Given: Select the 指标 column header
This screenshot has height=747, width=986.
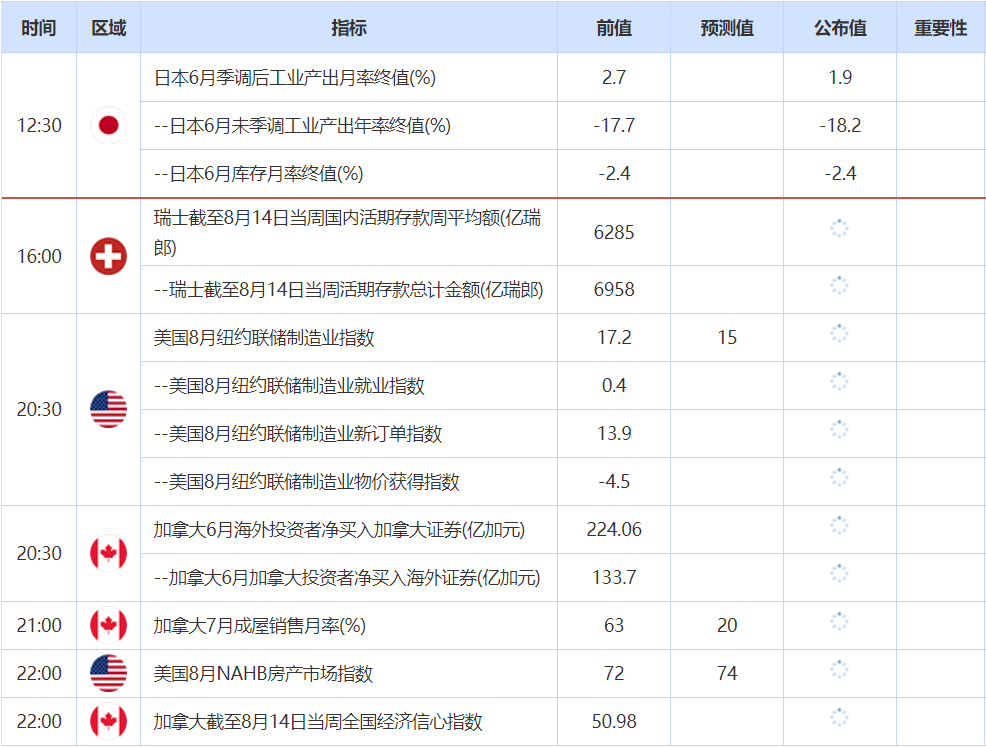Looking at the screenshot, I should (348, 28).
